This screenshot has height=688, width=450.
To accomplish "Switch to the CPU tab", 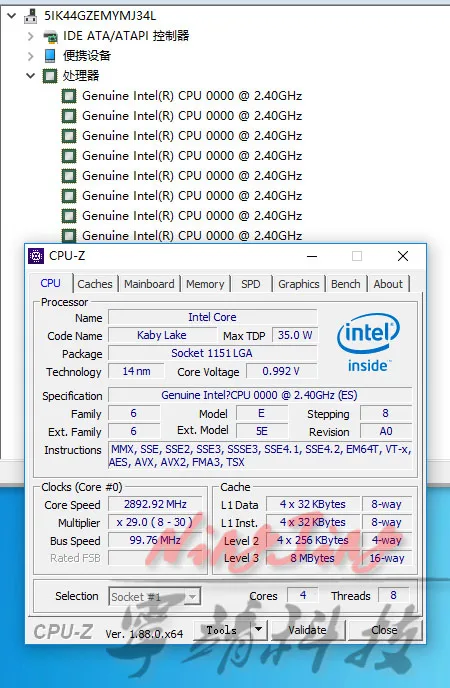I will pos(50,283).
